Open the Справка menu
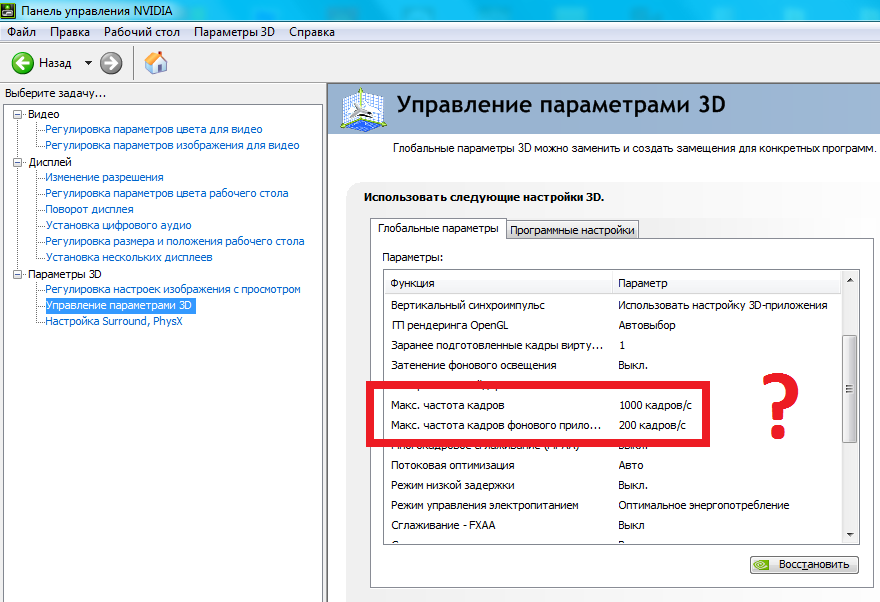Image resolution: width=880 pixels, height=602 pixels. [311, 32]
